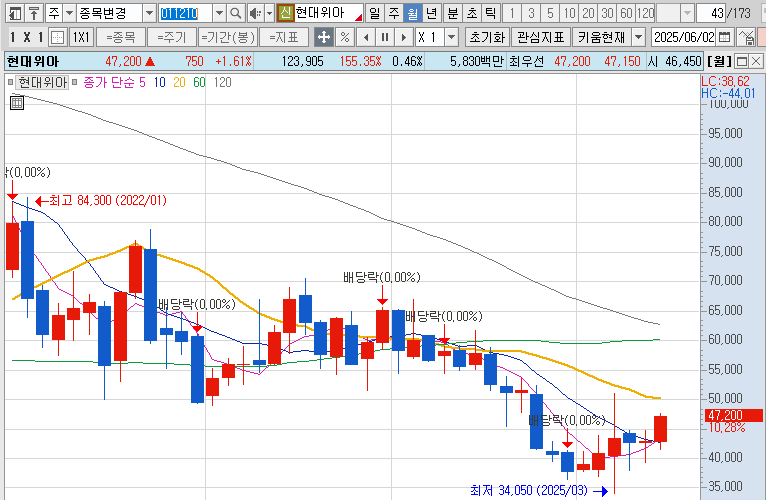Click the 최고 84,300 (2022/01) label
The width and height of the screenshot is (766, 500).
(x=107, y=200)
